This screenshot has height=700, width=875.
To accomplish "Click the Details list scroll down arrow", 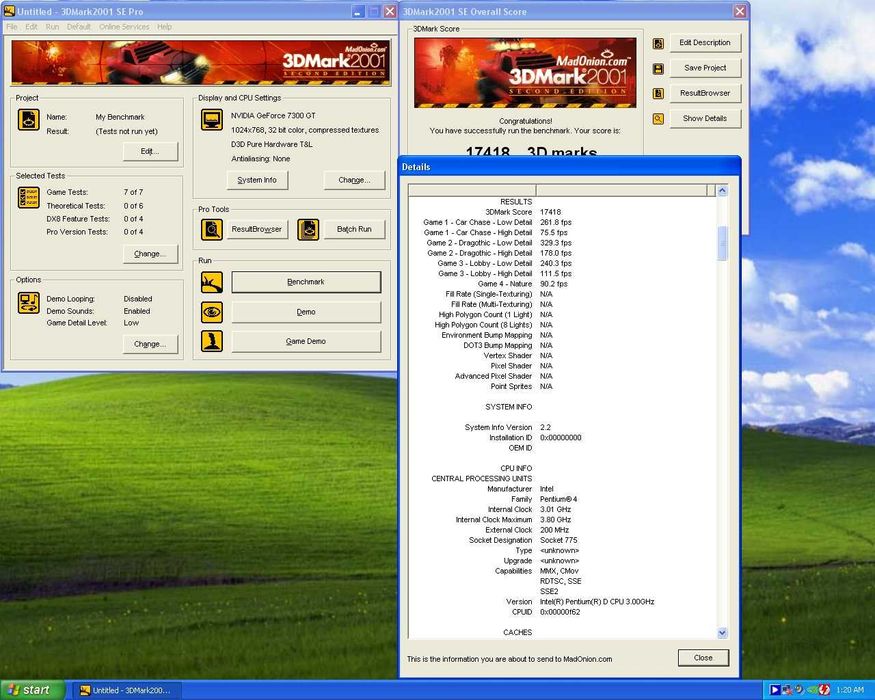I will (722, 633).
